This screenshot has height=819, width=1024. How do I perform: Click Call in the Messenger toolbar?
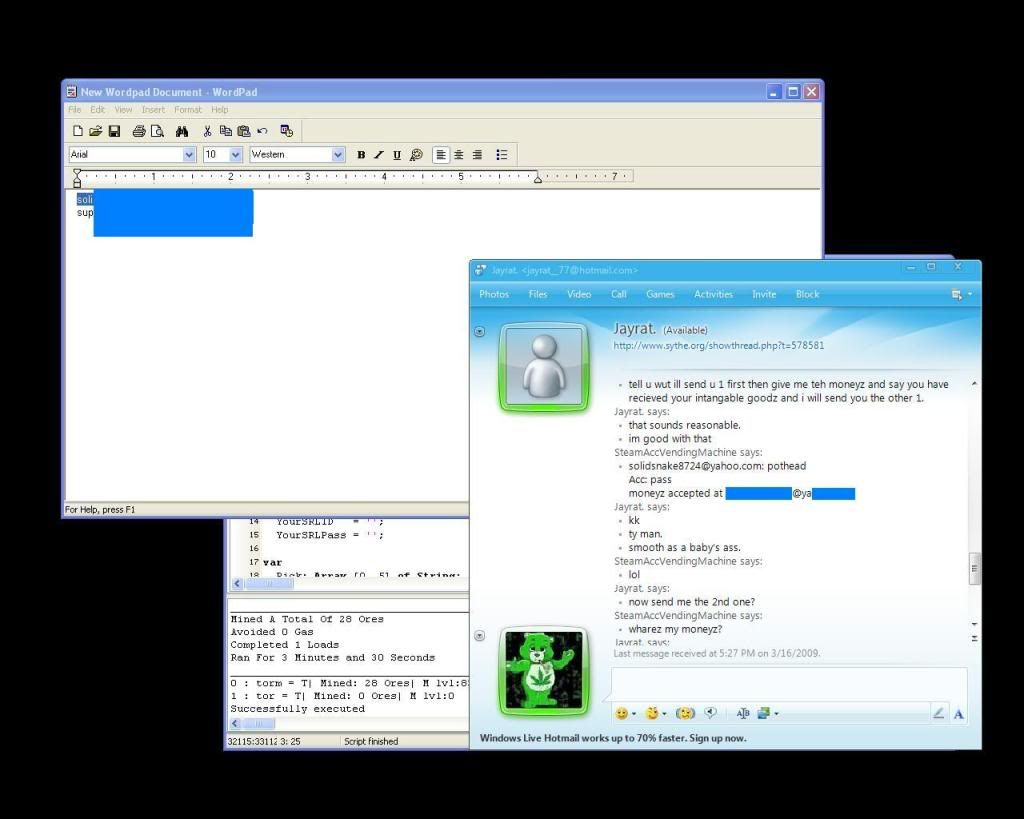(618, 295)
